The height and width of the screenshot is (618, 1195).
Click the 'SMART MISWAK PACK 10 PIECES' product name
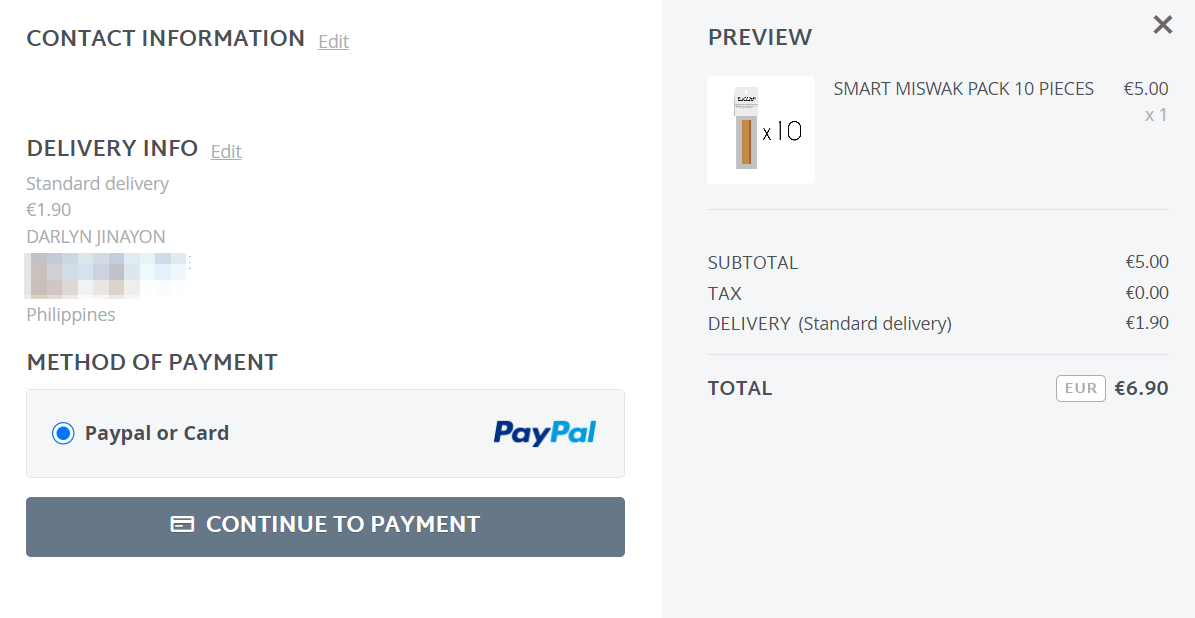963,89
